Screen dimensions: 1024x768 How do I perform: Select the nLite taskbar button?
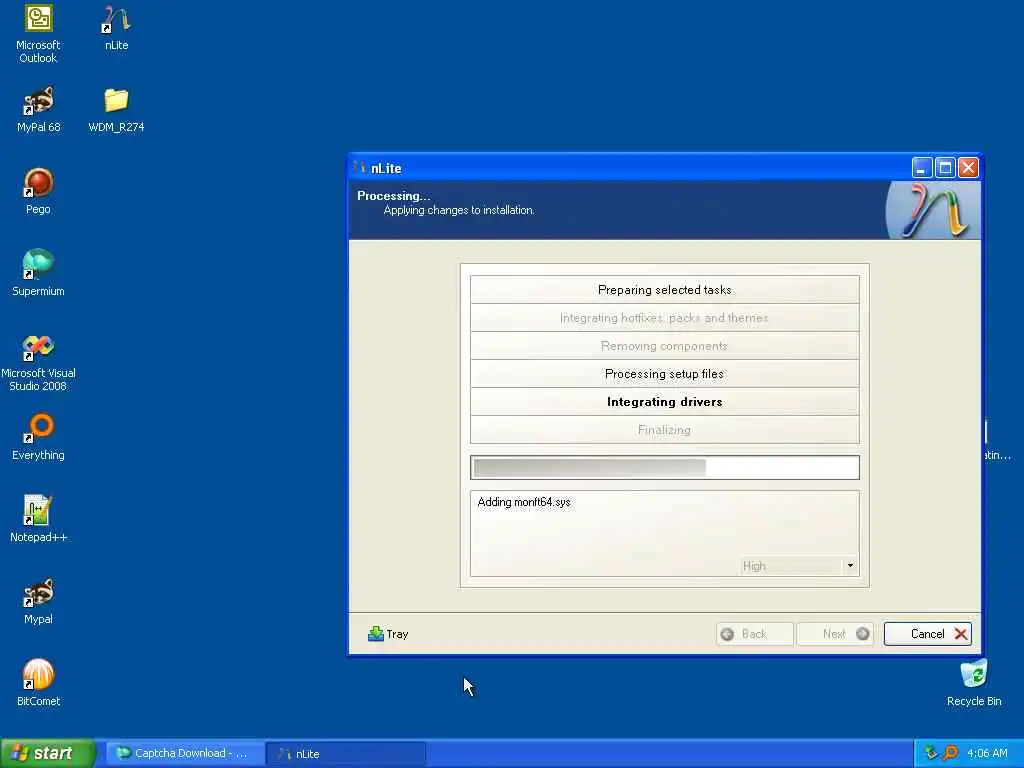pyautogui.click(x=345, y=754)
